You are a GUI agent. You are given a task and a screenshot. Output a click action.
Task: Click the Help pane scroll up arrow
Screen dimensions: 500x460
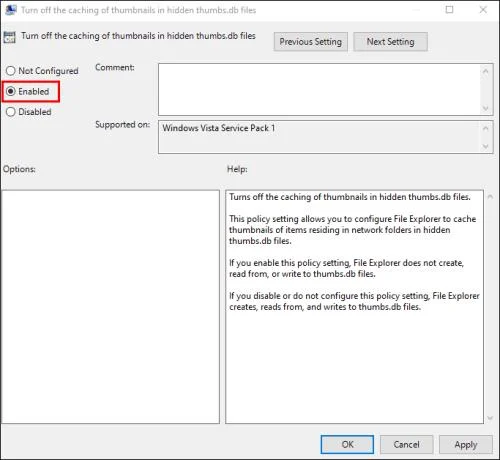coord(490,197)
